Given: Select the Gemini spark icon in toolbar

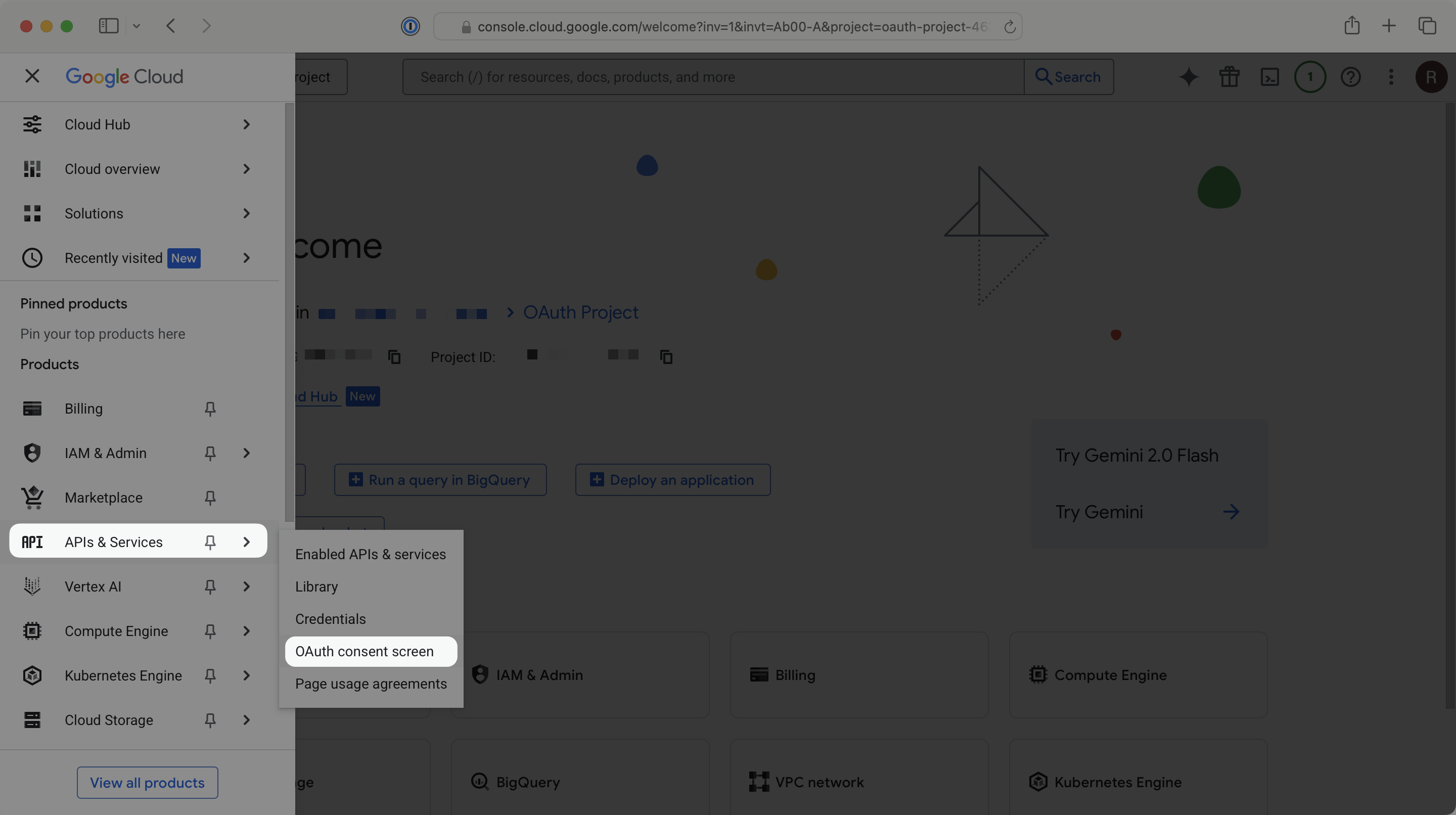Looking at the screenshot, I should click(x=1189, y=77).
